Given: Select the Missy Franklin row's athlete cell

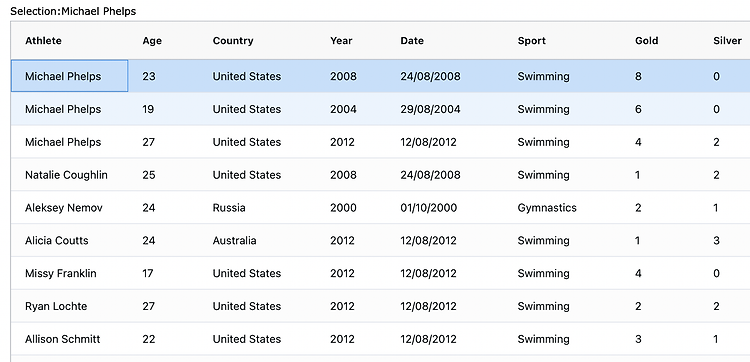Looking at the screenshot, I should (69, 274).
